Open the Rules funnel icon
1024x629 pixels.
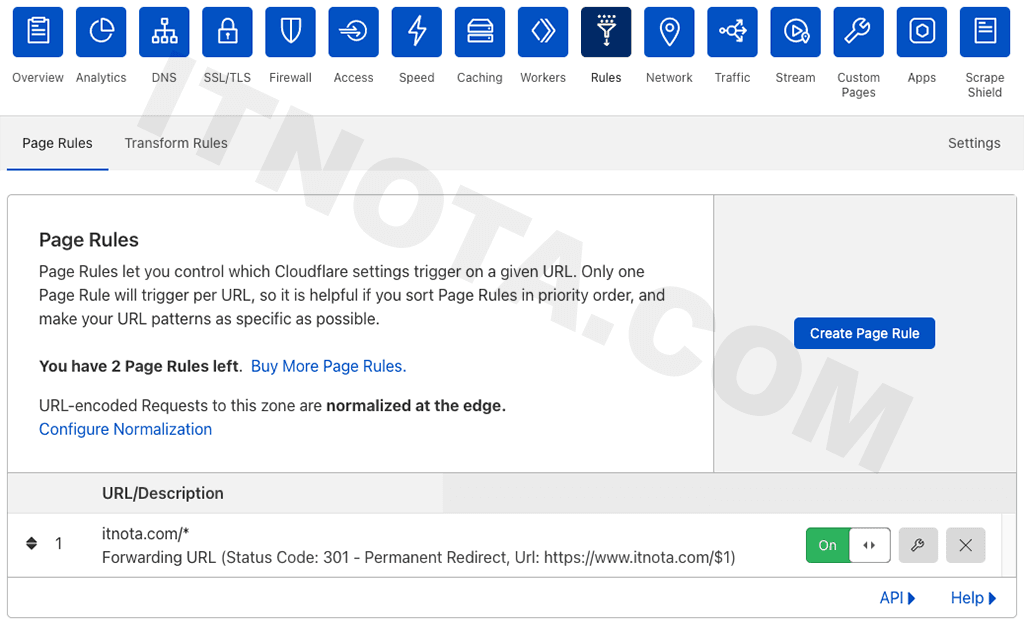pos(606,32)
